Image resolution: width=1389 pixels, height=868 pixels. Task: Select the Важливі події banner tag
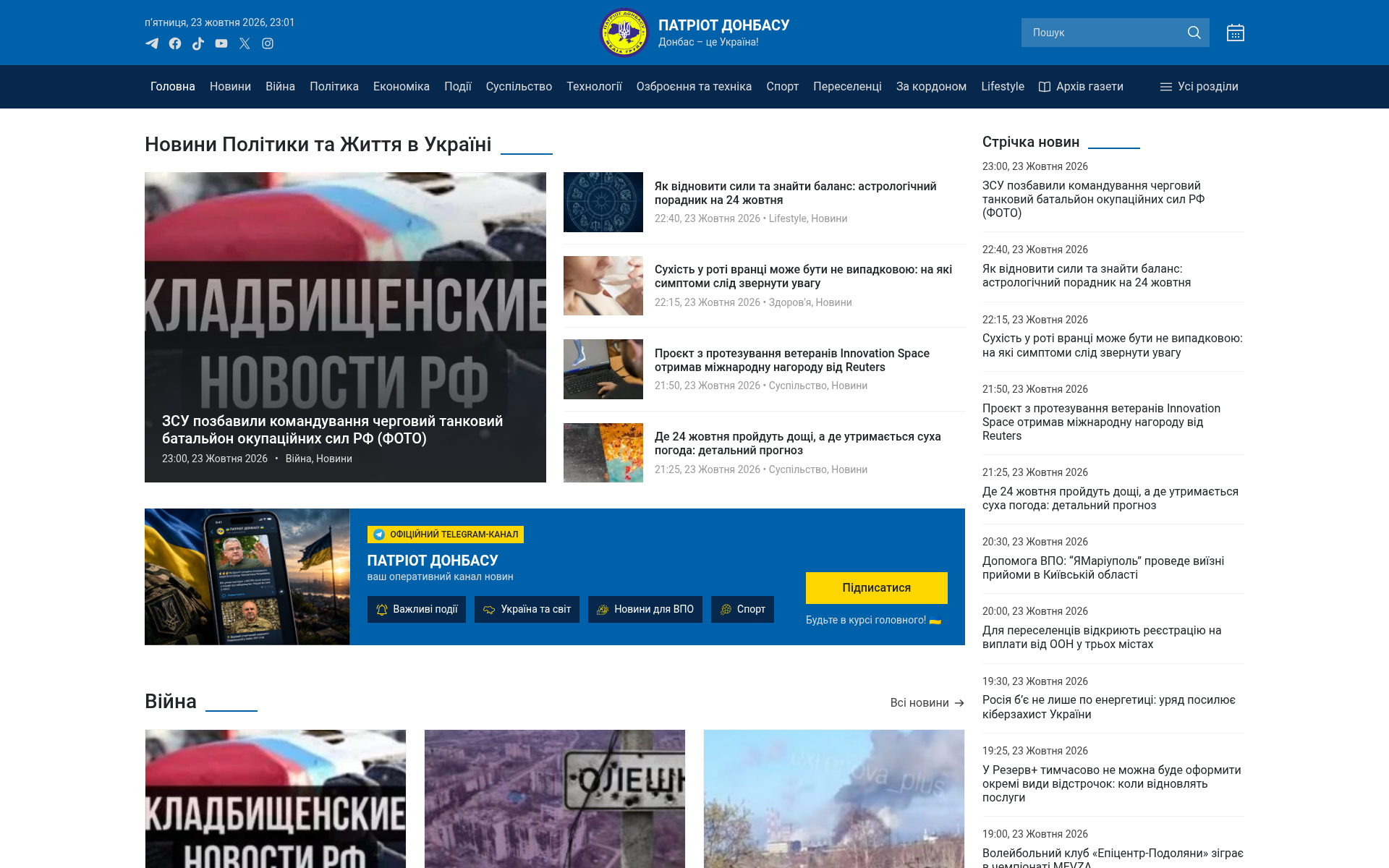tap(417, 609)
